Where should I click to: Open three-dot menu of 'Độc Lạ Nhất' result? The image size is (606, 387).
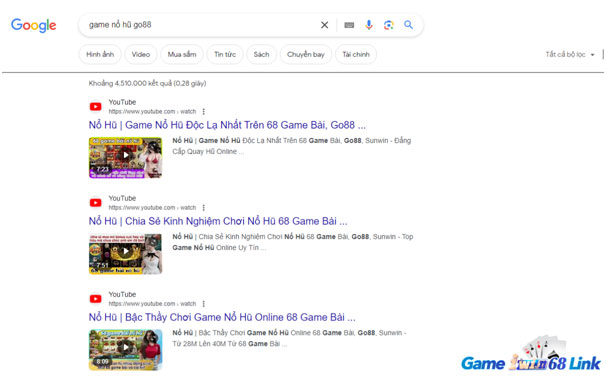coord(204,112)
